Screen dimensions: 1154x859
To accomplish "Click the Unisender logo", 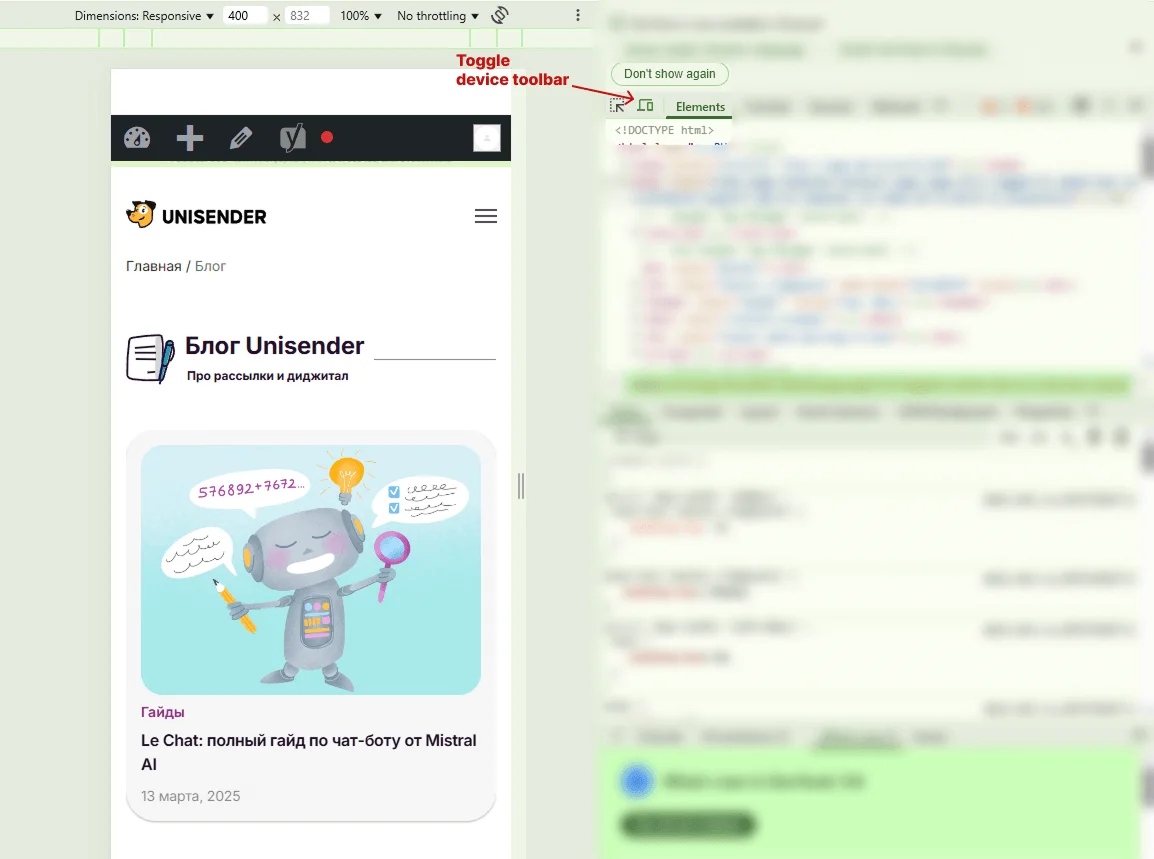I will 197,215.
